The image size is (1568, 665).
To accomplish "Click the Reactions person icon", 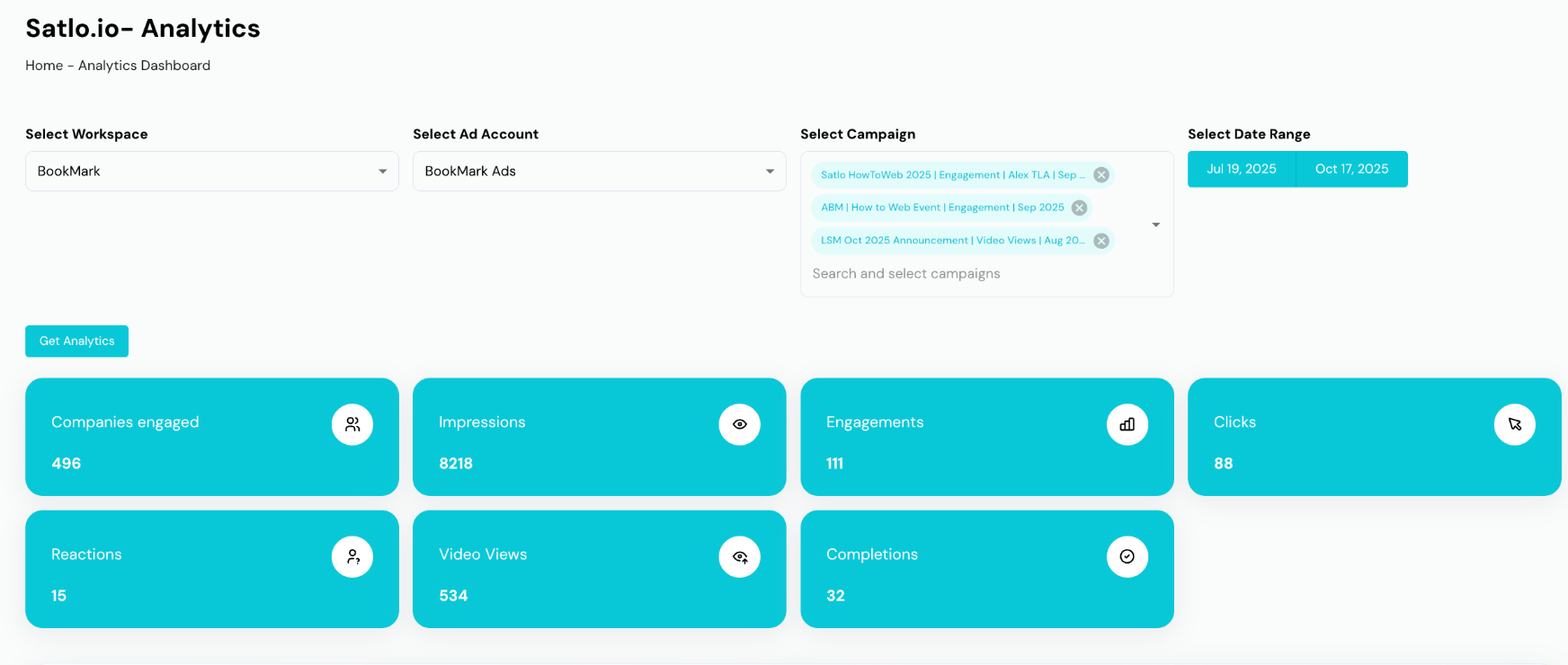I will tap(352, 556).
